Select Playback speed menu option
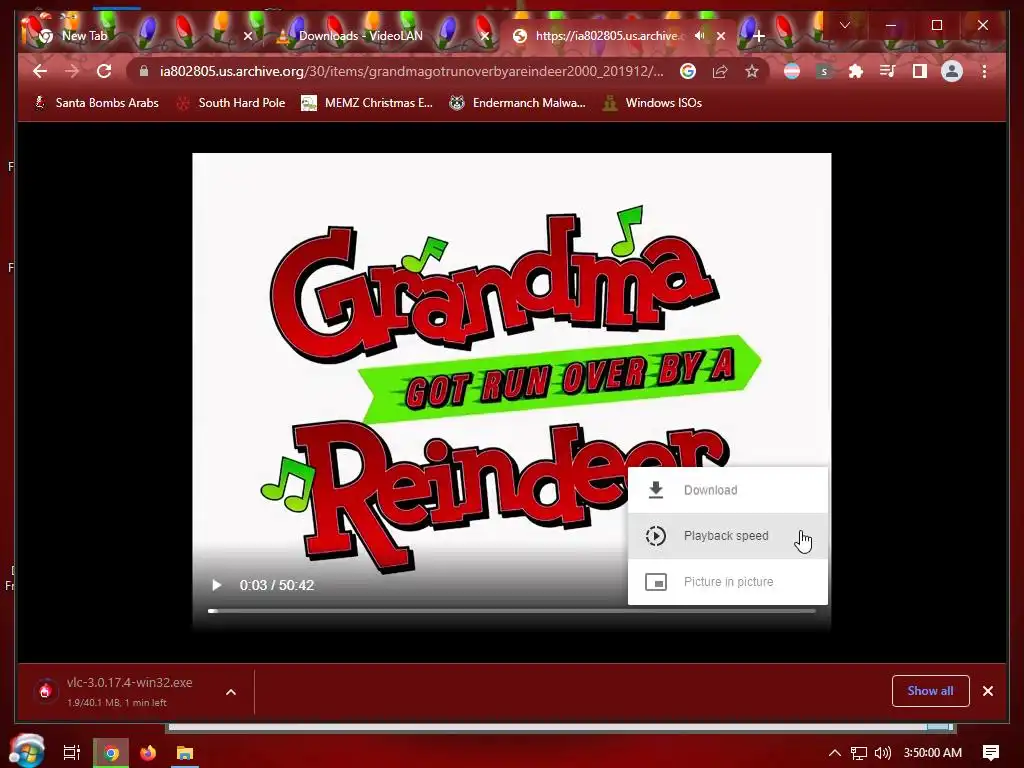The image size is (1024, 768). (728, 536)
